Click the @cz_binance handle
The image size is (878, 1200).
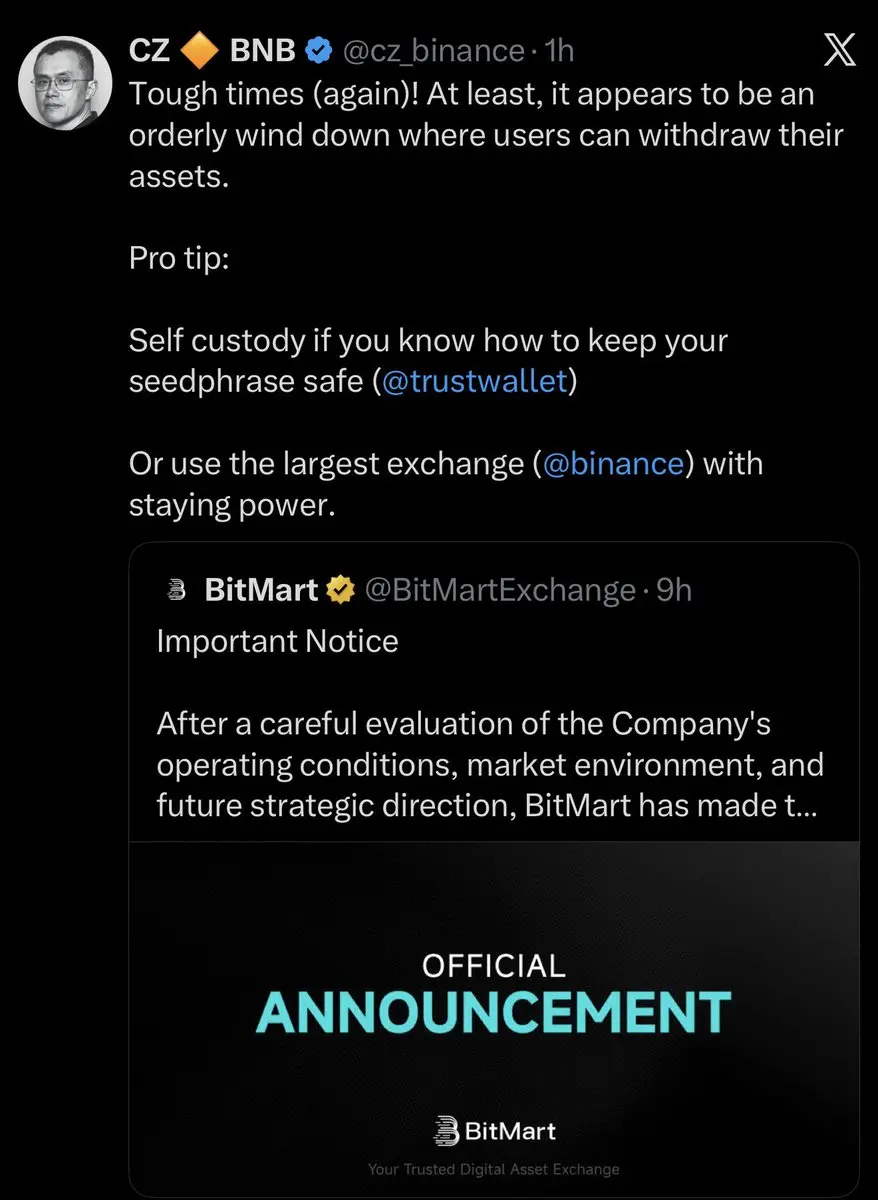pyautogui.click(x=434, y=49)
